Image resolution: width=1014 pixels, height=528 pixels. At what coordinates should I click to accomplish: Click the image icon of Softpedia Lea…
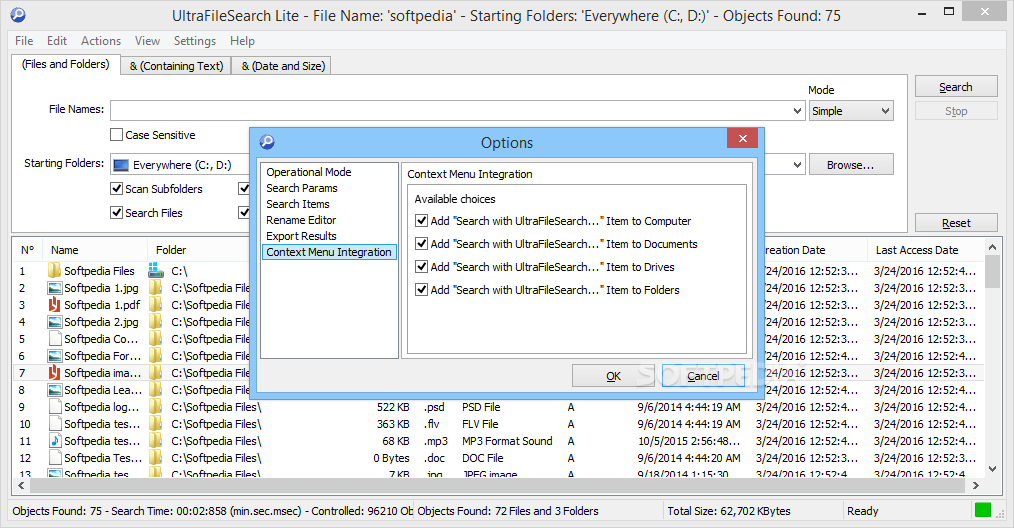54,390
